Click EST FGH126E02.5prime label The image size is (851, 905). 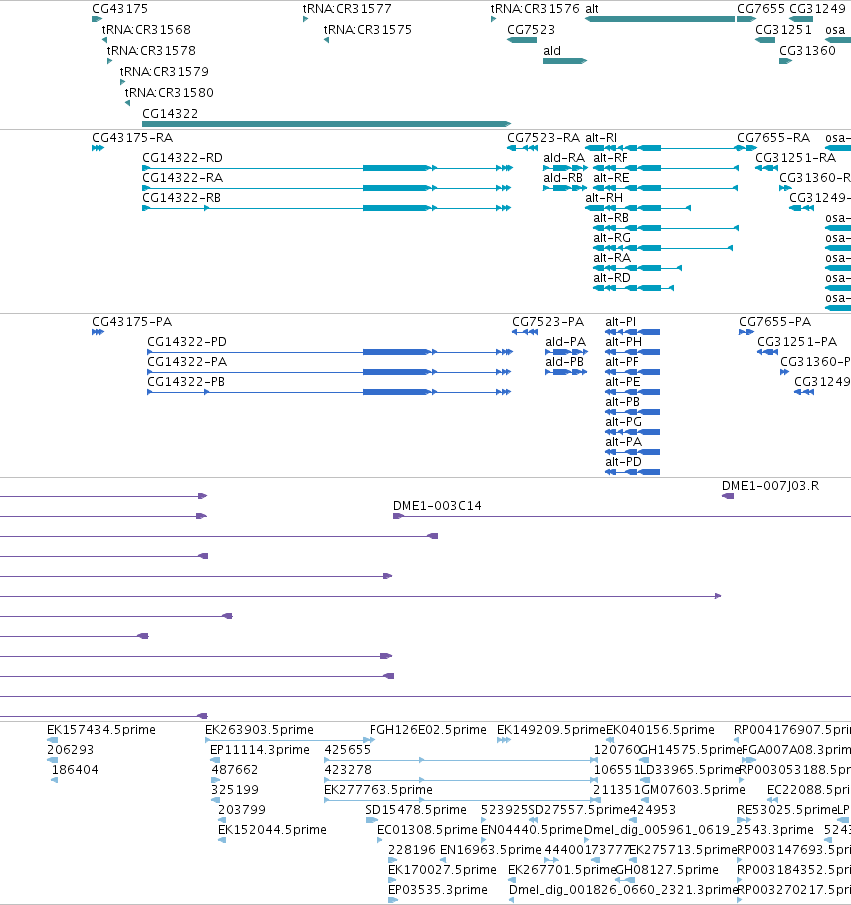pos(428,730)
